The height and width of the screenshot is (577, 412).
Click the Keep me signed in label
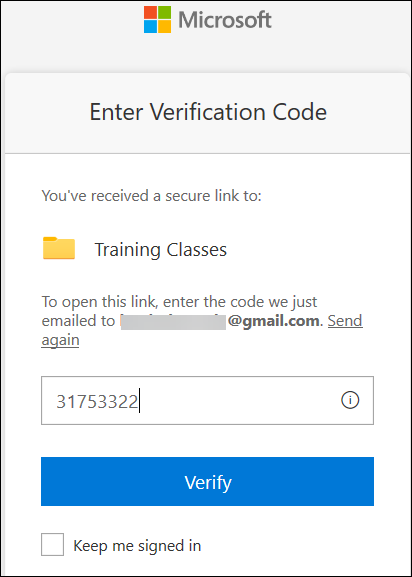click(x=137, y=545)
